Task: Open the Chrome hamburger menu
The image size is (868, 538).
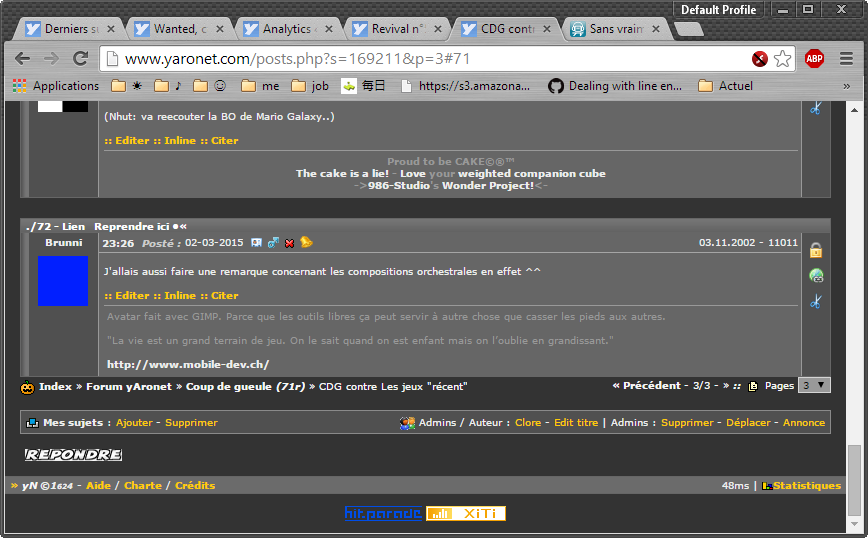Action: (846, 59)
